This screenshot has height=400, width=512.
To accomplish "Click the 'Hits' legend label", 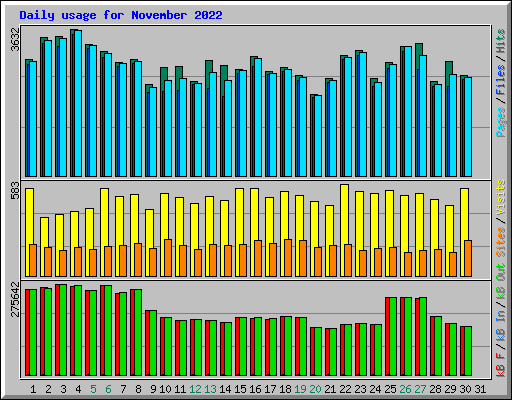I will [x=501, y=41].
